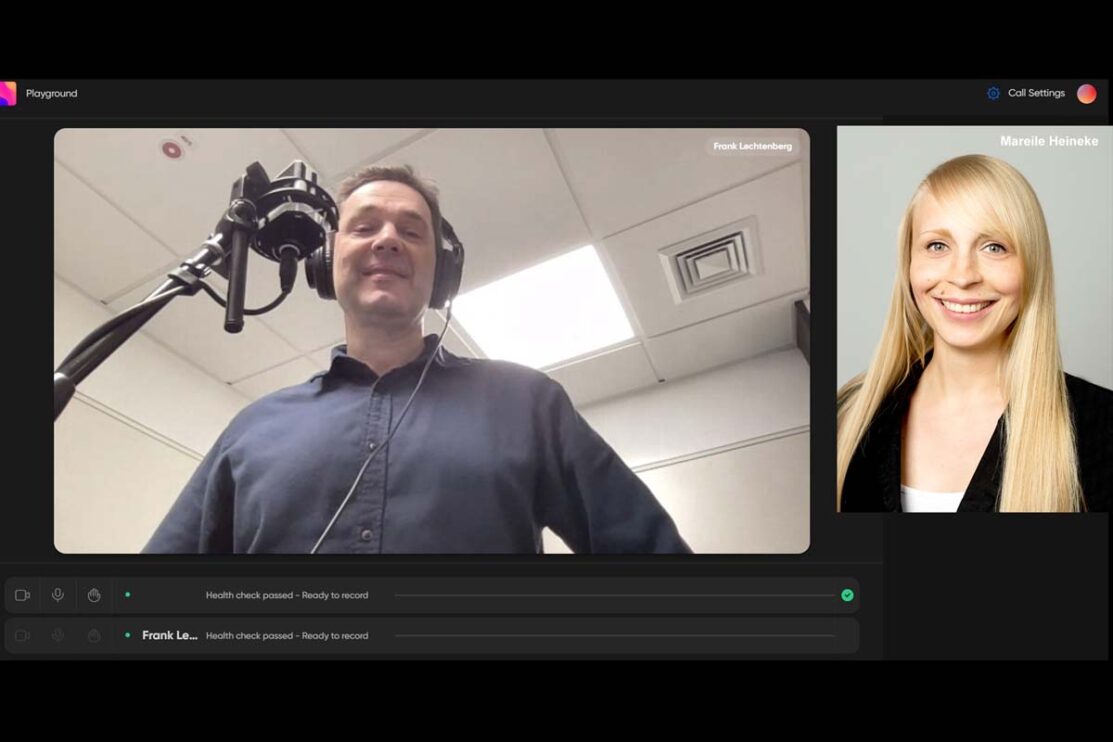
Task: Click the first row's recording progress bar
Action: tap(614, 595)
